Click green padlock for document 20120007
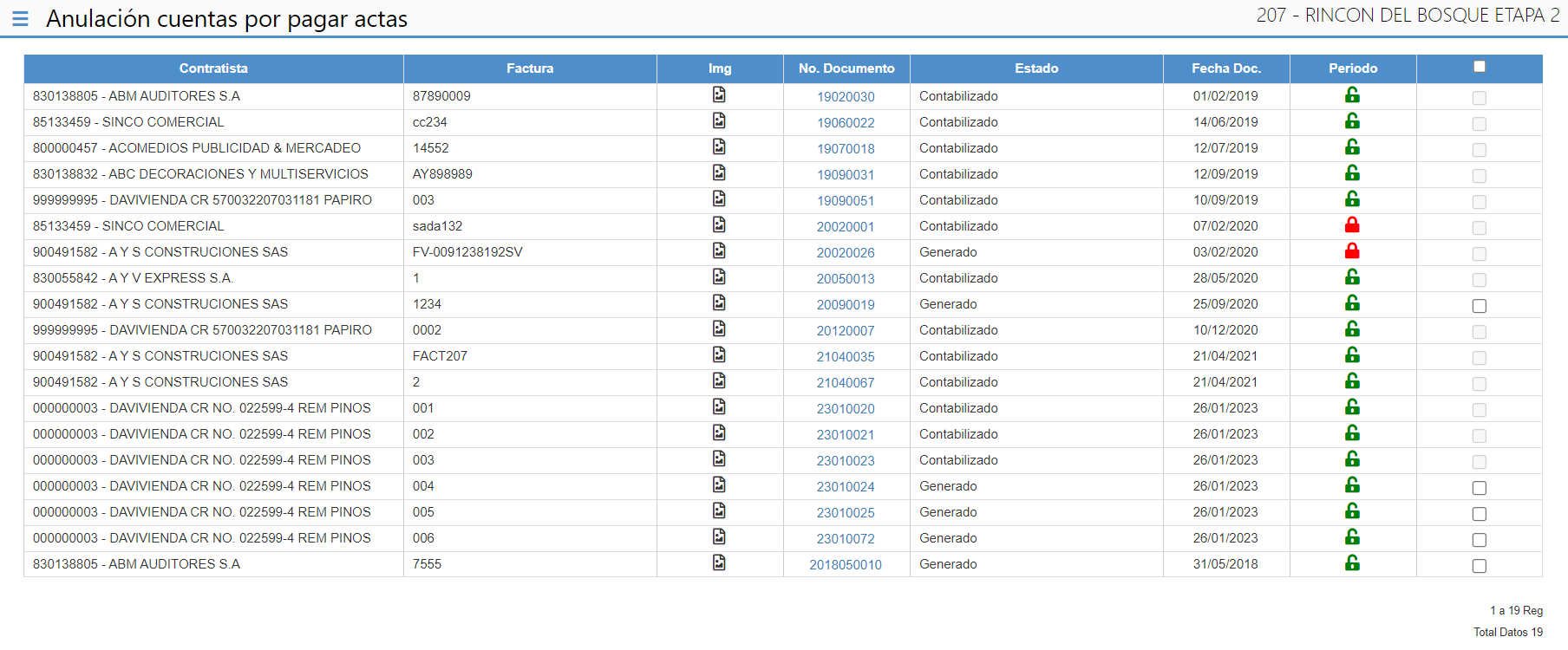Viewport: 1568px width, 650px height. click(1352, 328)
